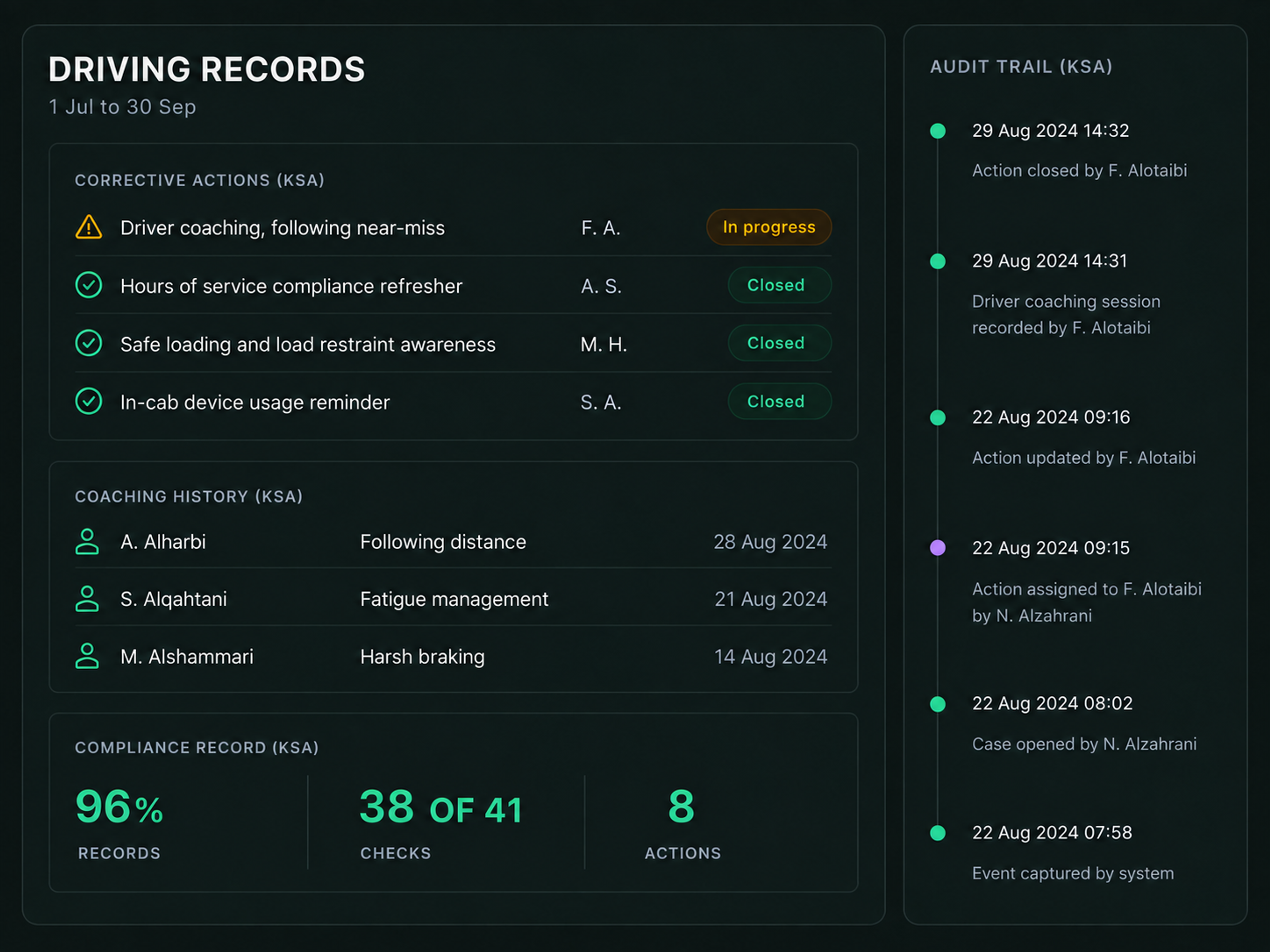Image resolution: width=1270 pixels, height=952 pixels.
Task: Click the assignee initials 'M. H.'
Action: (x=604, y=344)
